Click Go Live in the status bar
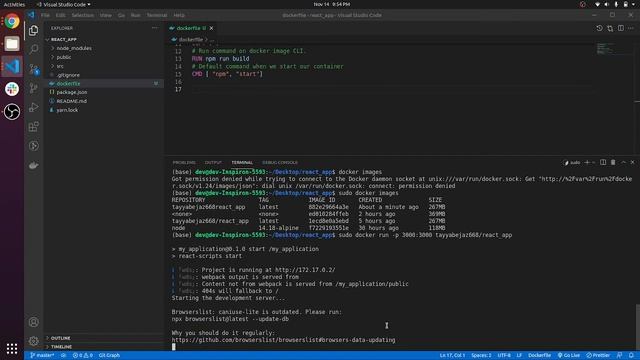This screenshot has width=640, height=360. (x=569, y=356)
